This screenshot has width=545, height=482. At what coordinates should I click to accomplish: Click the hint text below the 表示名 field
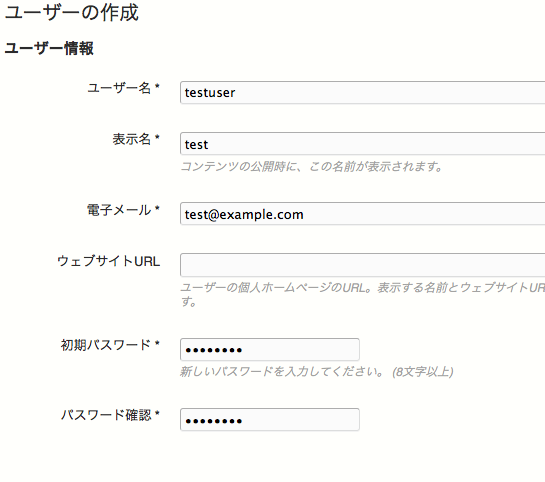pyautogui.click(x=311, y=167)
